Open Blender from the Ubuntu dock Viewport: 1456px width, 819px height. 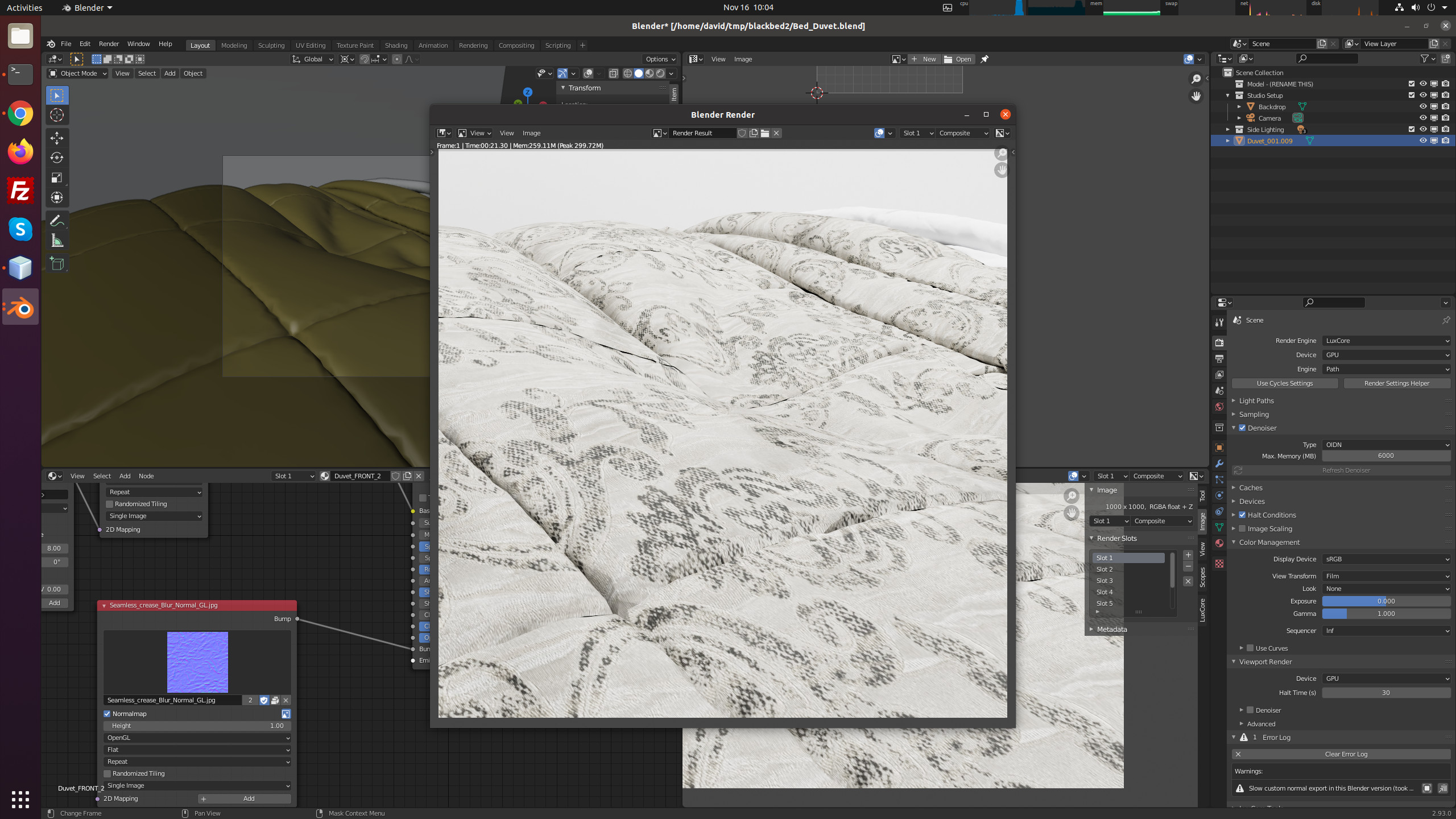[20, 308]
